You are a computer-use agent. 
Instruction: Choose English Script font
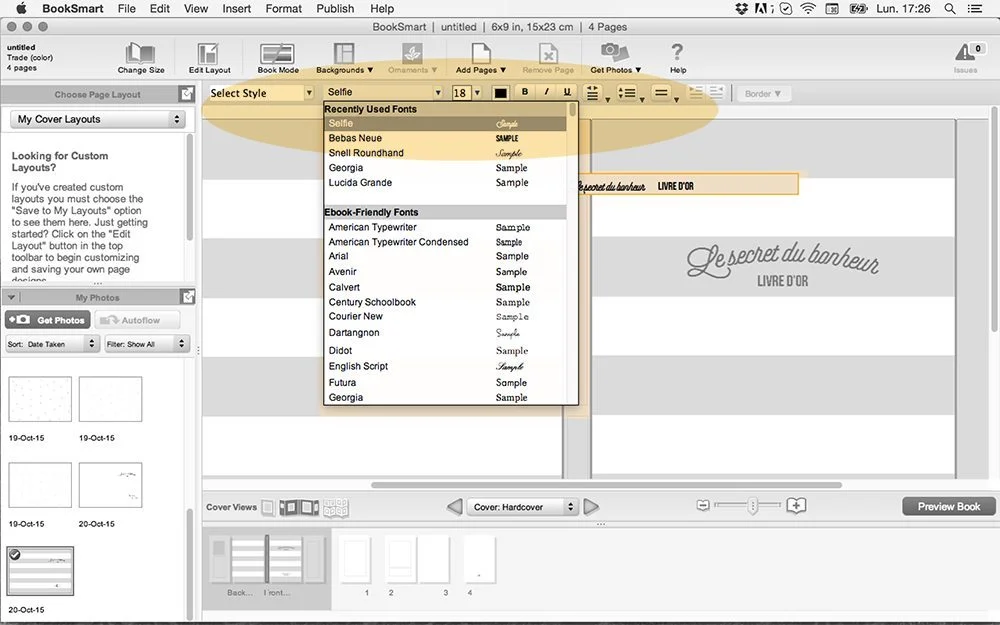tap(445, 367)
